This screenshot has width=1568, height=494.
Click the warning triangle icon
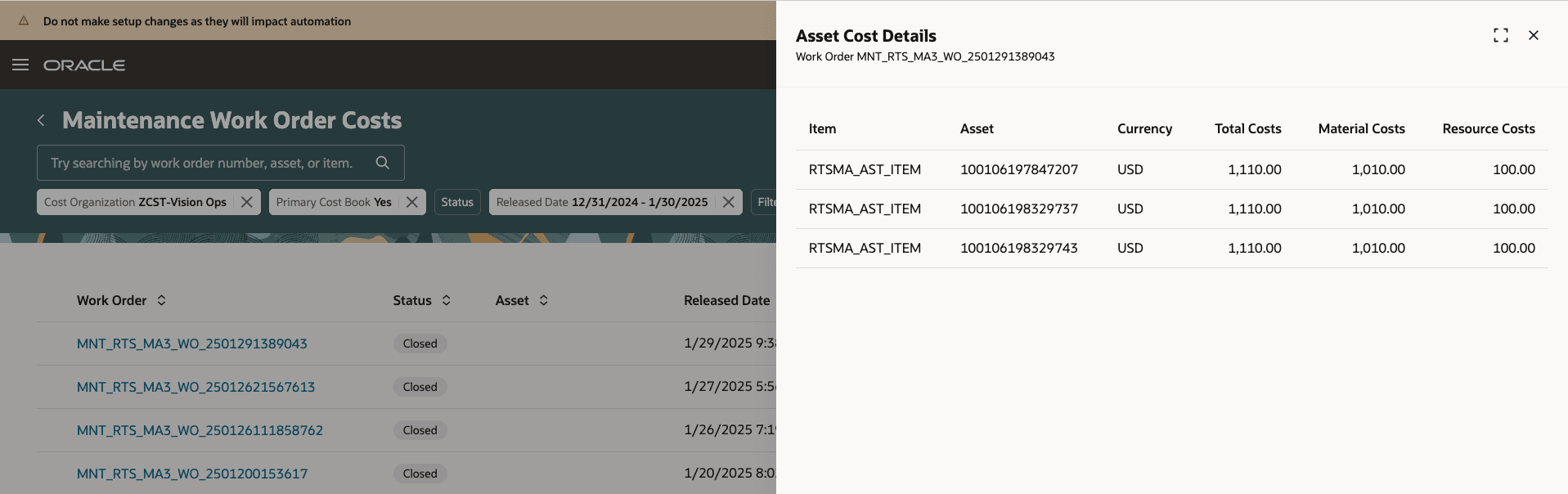click(24, 21)
